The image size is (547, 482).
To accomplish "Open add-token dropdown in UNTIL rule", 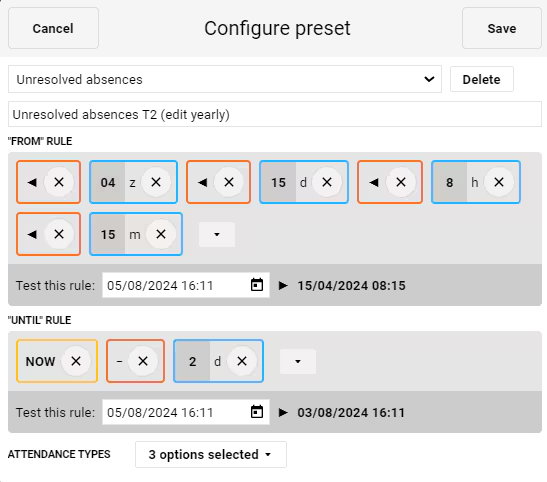I will pos(298,361).
